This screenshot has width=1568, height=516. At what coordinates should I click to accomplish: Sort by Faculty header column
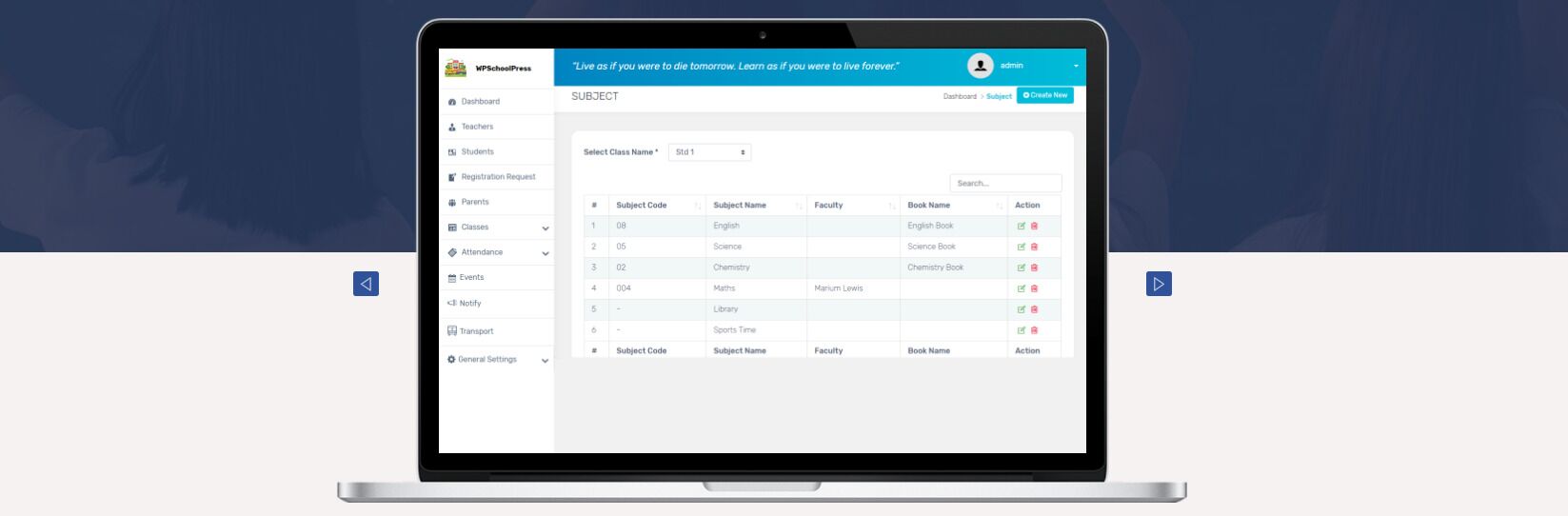853,206
